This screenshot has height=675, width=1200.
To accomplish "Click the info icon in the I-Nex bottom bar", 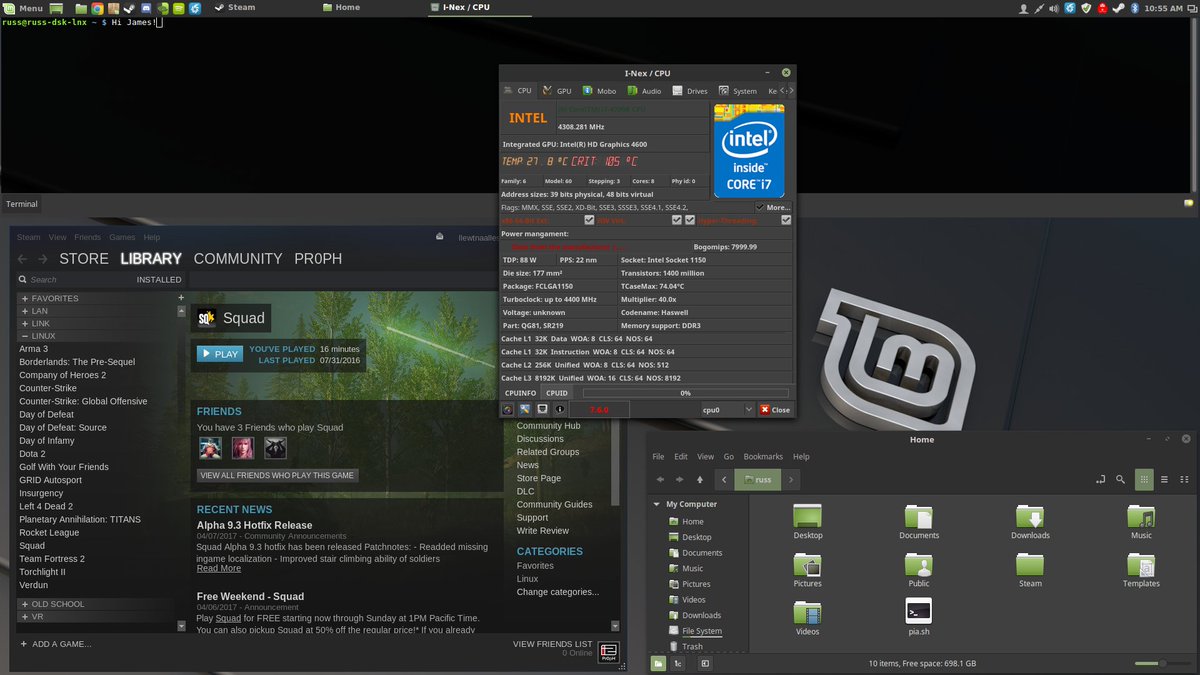I will [x=560, y=409].
